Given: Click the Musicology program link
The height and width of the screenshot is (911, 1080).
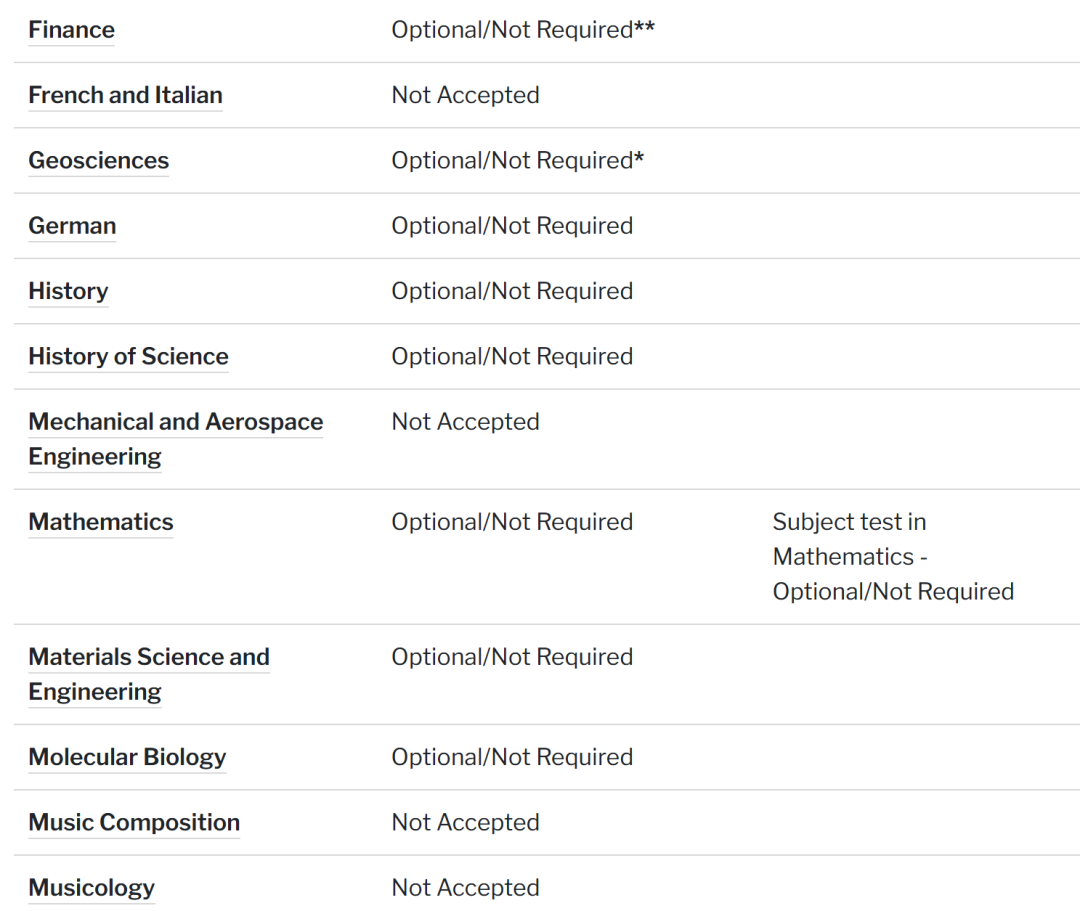Looking at the screenshot, I should [91, 888].
